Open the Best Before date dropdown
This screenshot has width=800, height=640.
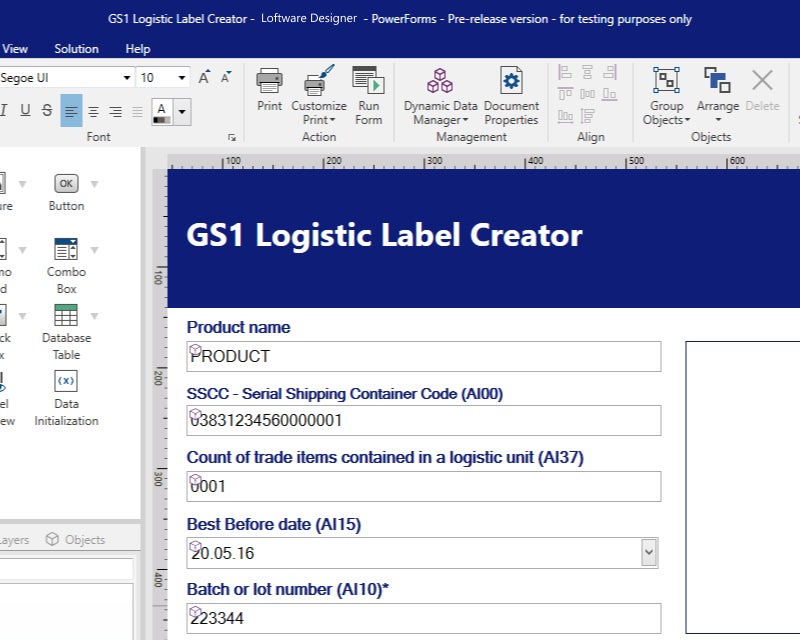click(648, 552)
